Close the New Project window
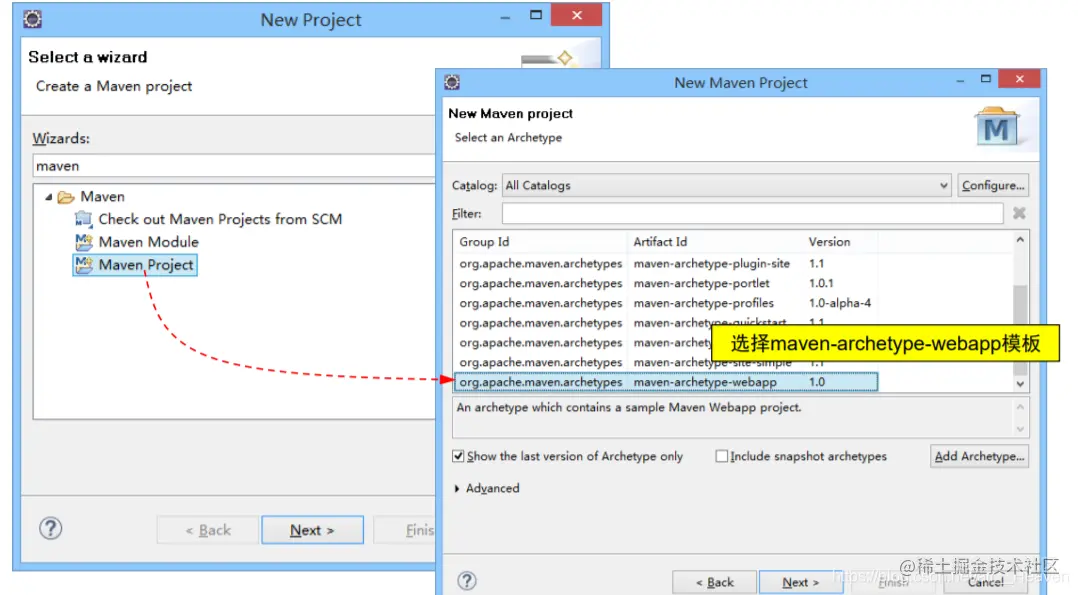 [x=577, y=15]
